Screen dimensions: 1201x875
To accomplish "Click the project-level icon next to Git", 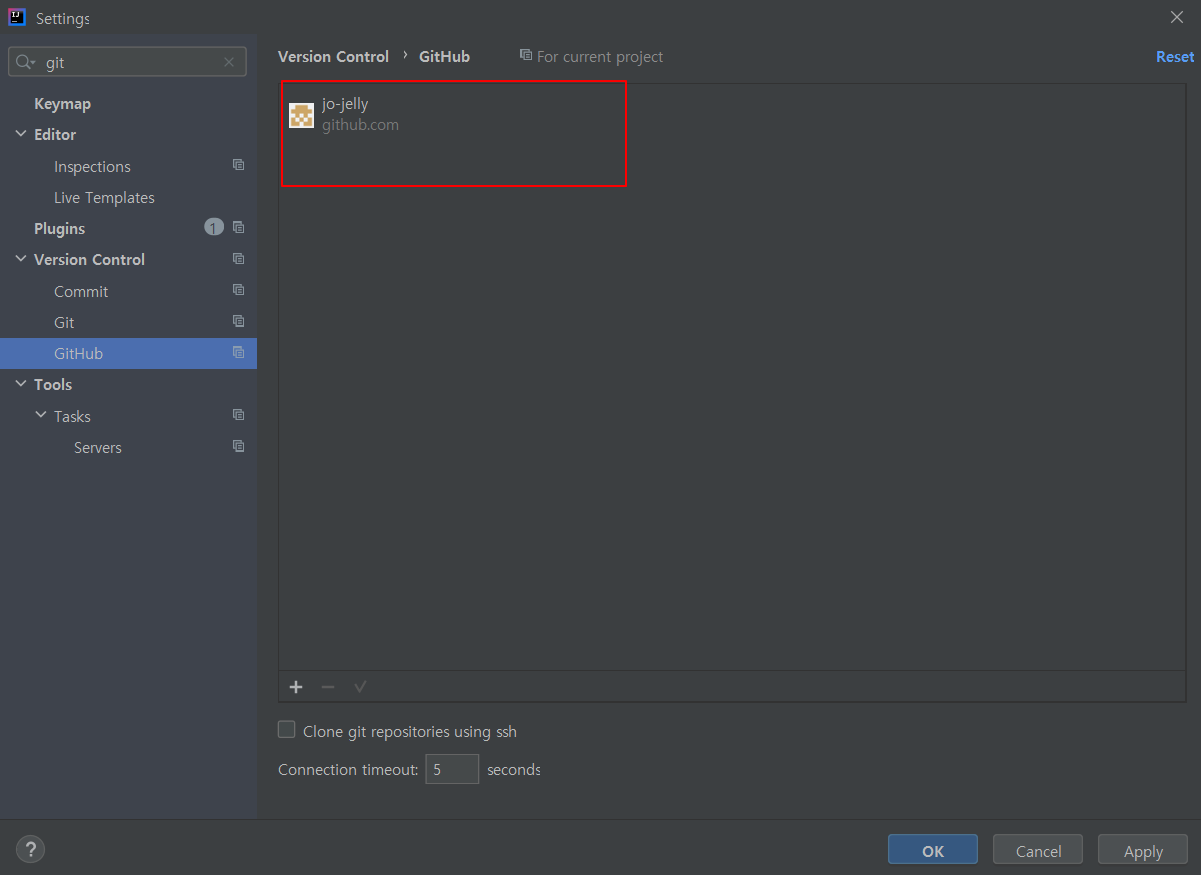I will click(x=238, y=321).
